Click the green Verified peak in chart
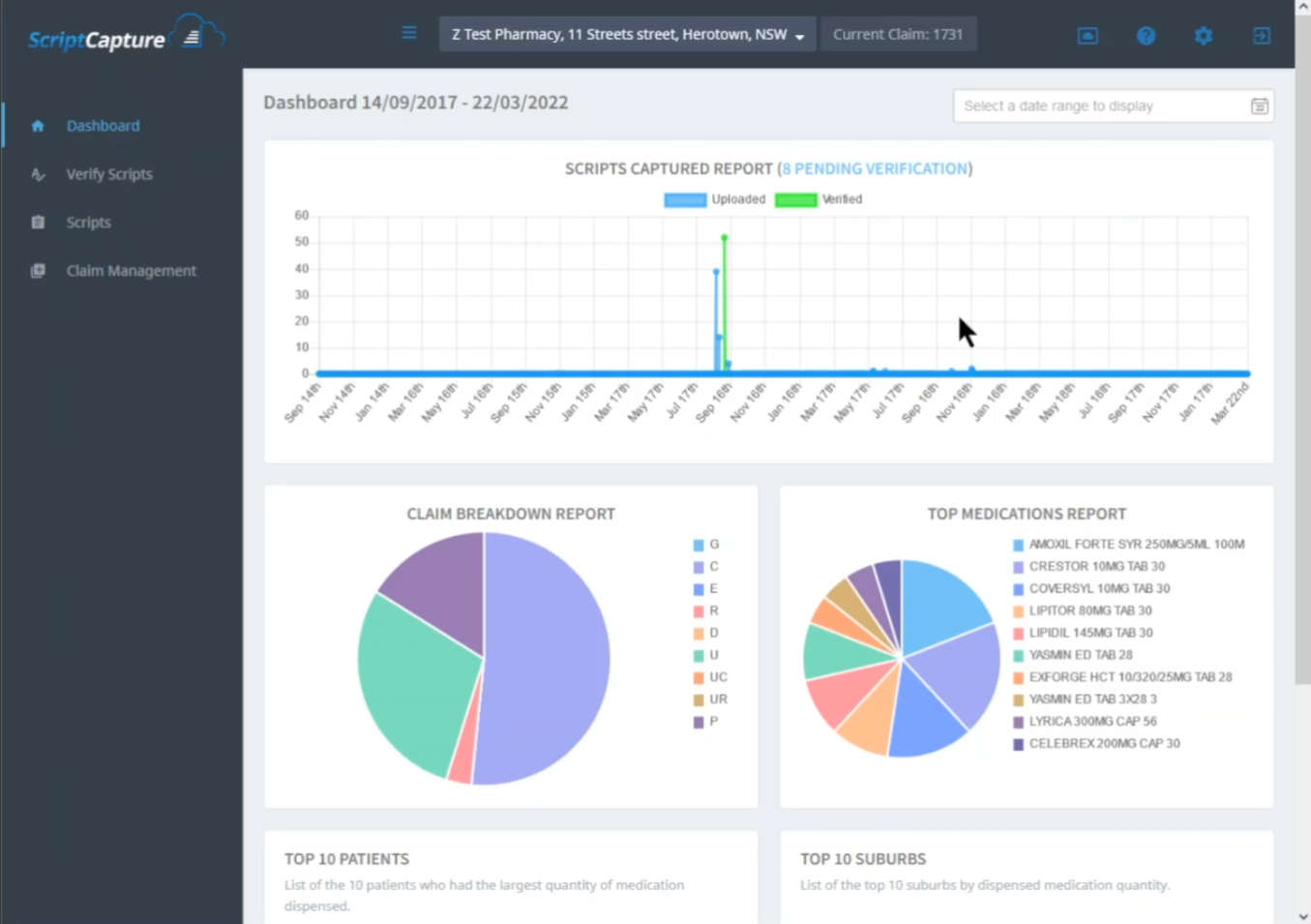 pyautogui.click(x=725, y=237)
